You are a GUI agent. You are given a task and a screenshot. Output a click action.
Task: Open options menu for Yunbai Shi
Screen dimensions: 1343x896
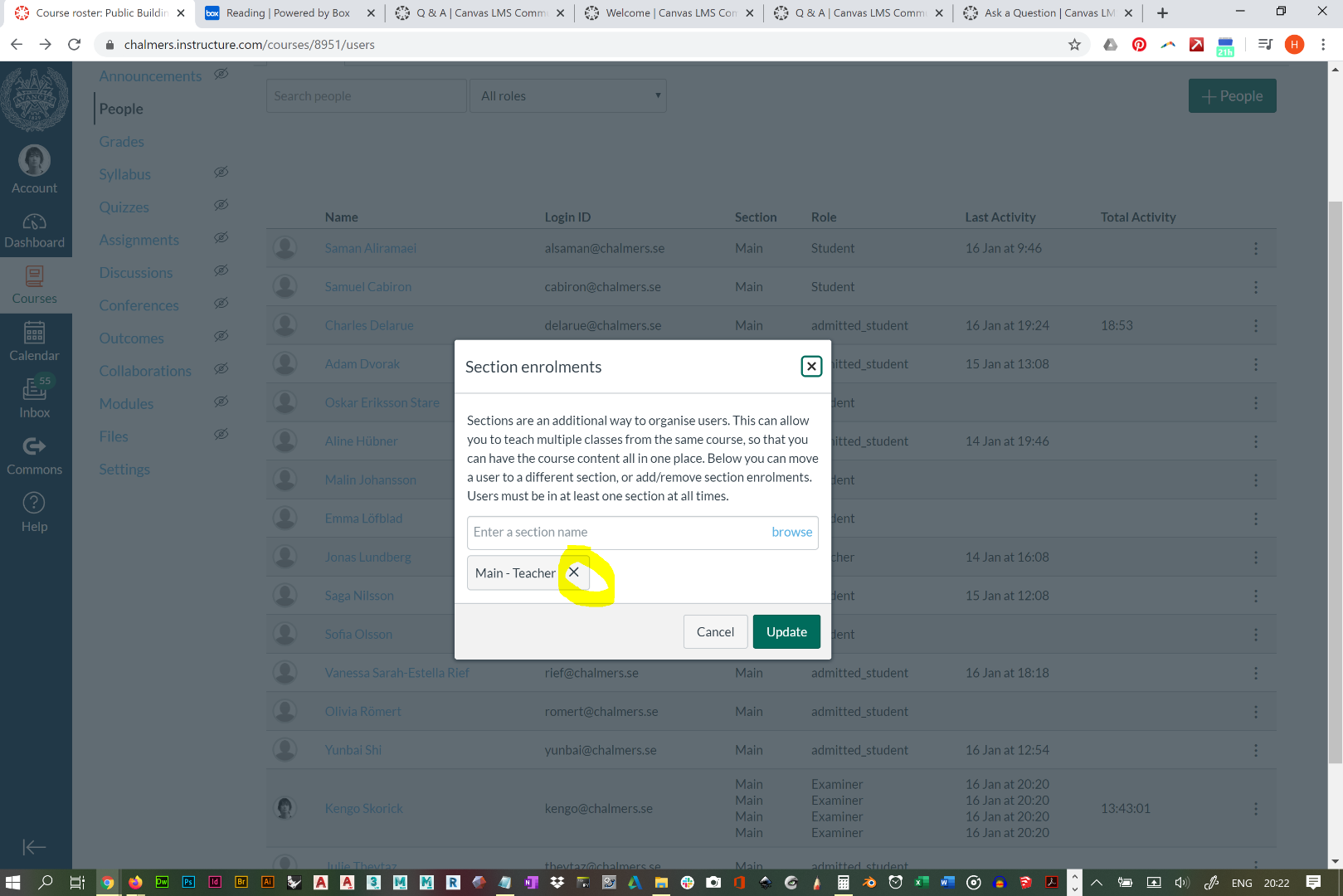[1256, 750]
